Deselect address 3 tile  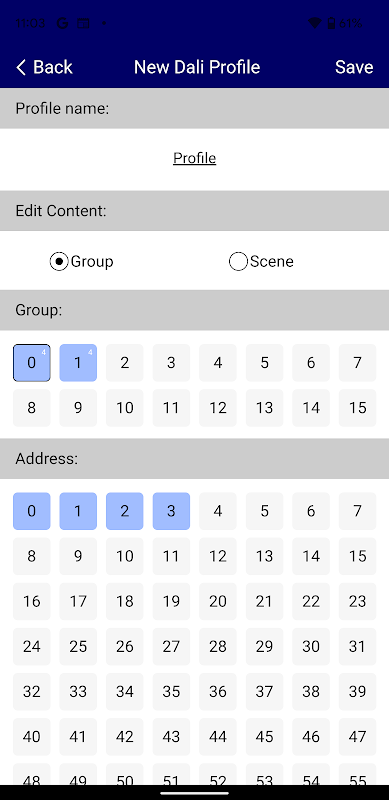(171, 511)
